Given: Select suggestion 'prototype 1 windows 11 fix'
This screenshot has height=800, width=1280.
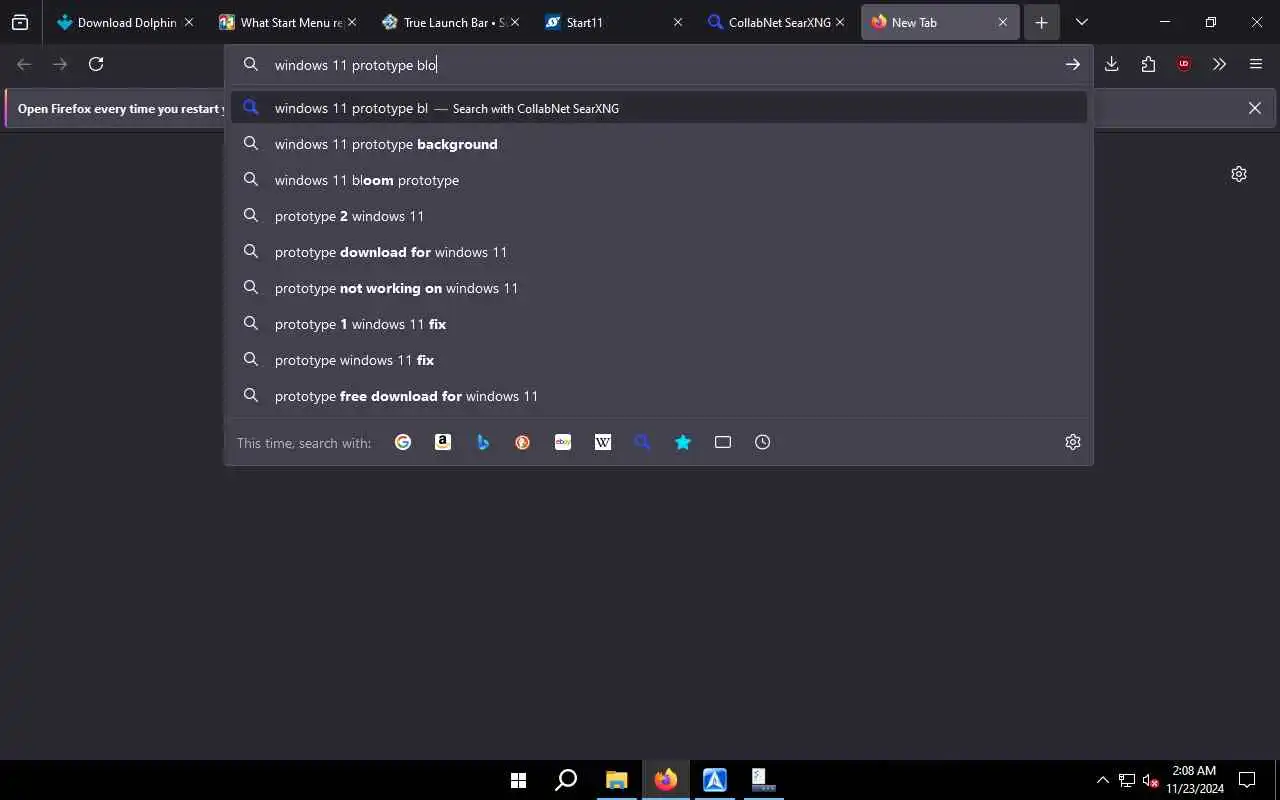Looking at the screenshot, I should tap(659, 324).
